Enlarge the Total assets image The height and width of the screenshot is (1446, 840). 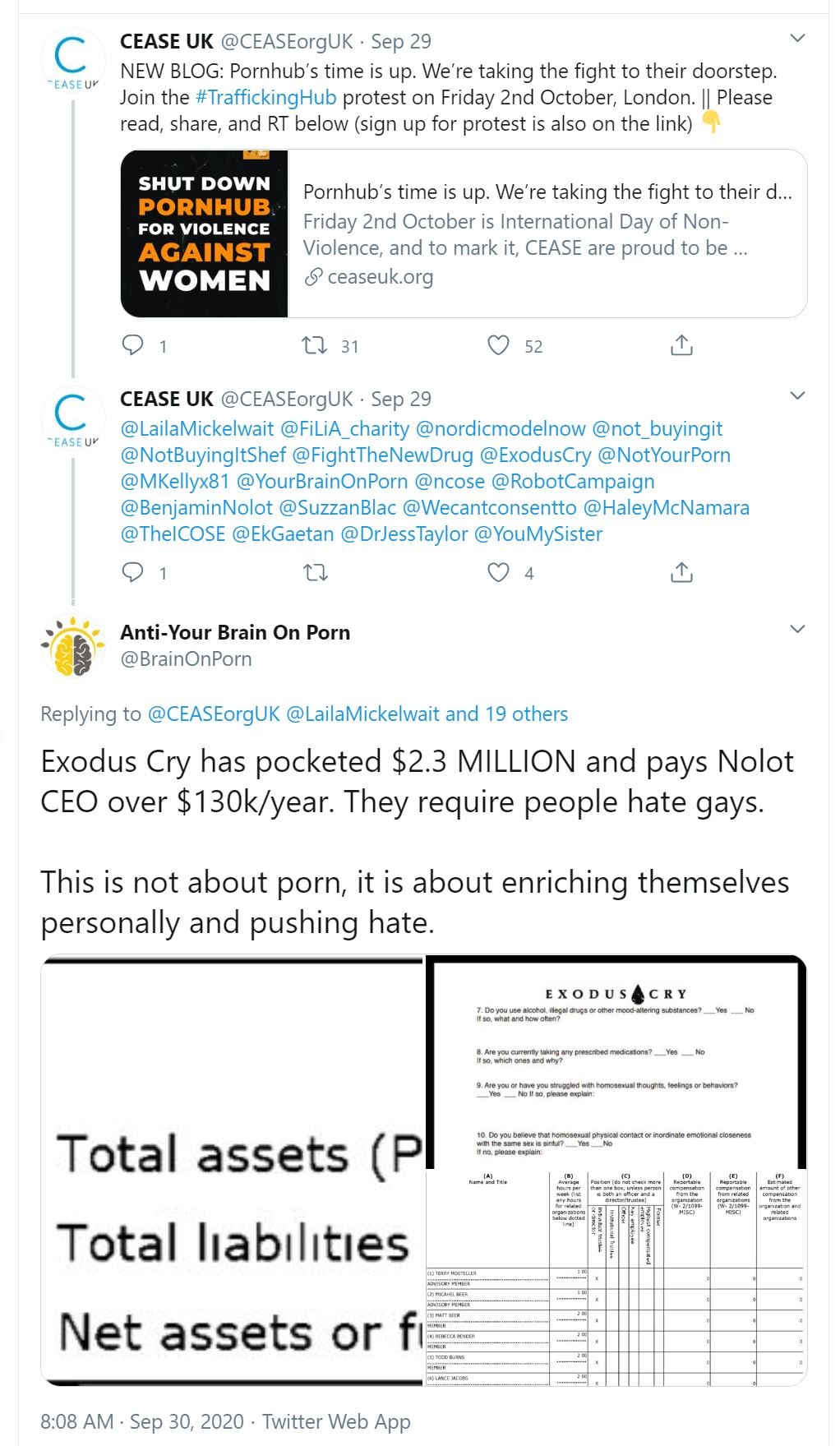click(x=232, y=1171)
